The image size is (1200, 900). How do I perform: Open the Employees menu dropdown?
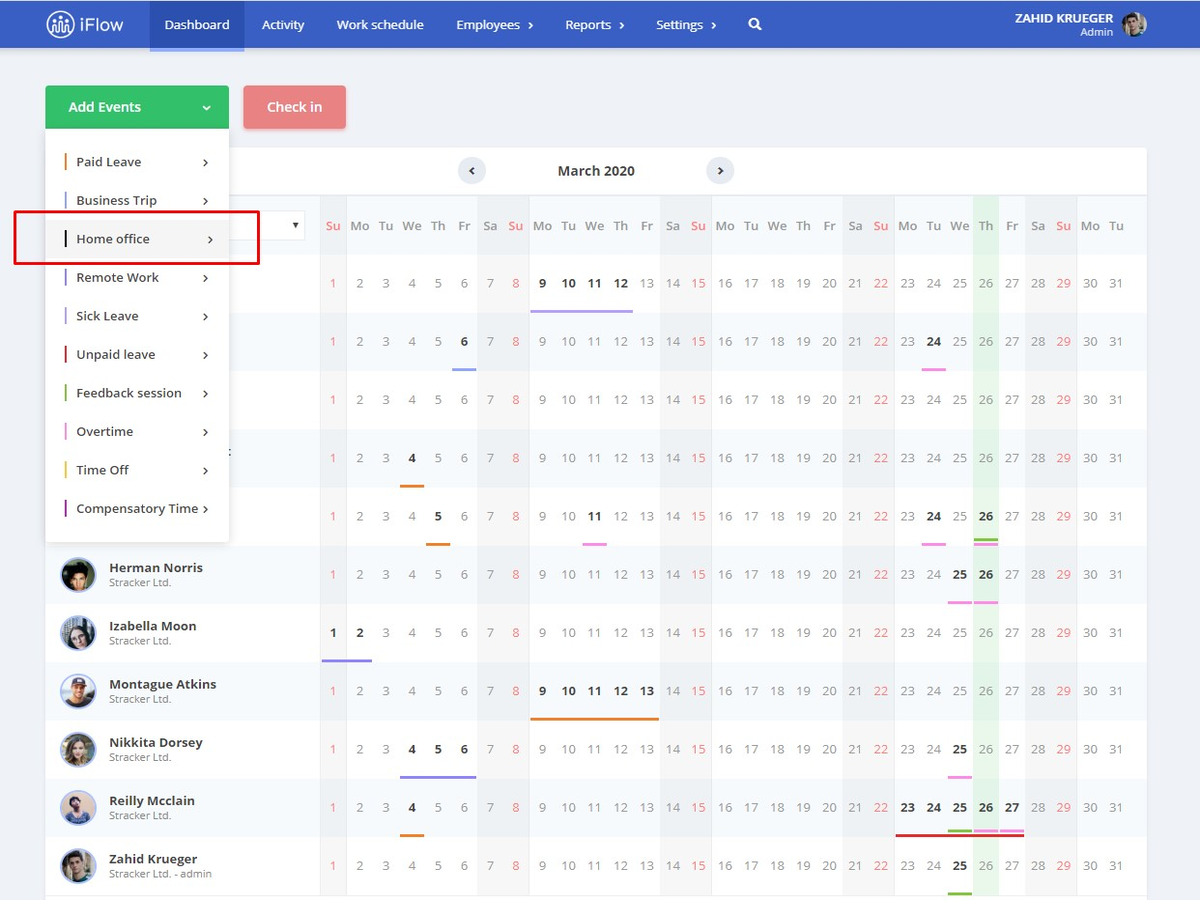click(495, 25)
